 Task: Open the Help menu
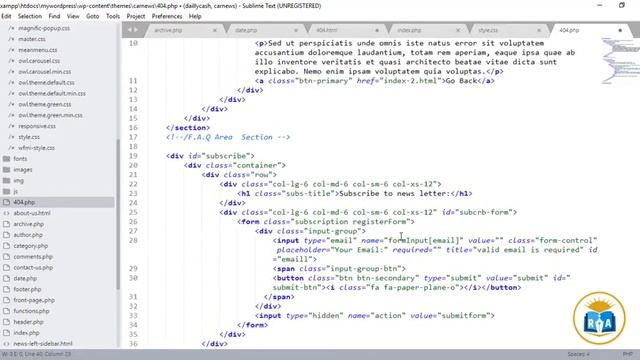[195, 16]
